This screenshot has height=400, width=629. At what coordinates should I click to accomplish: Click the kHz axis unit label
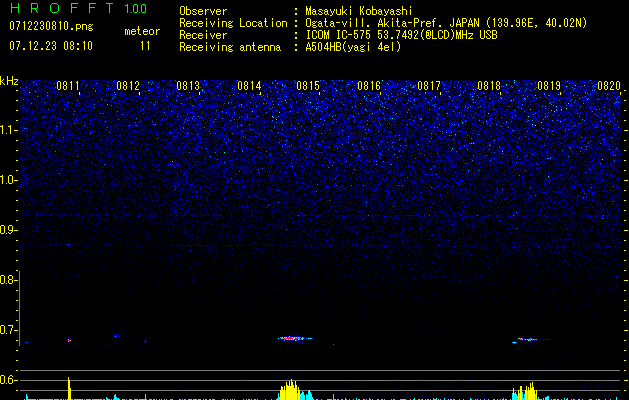9,81
